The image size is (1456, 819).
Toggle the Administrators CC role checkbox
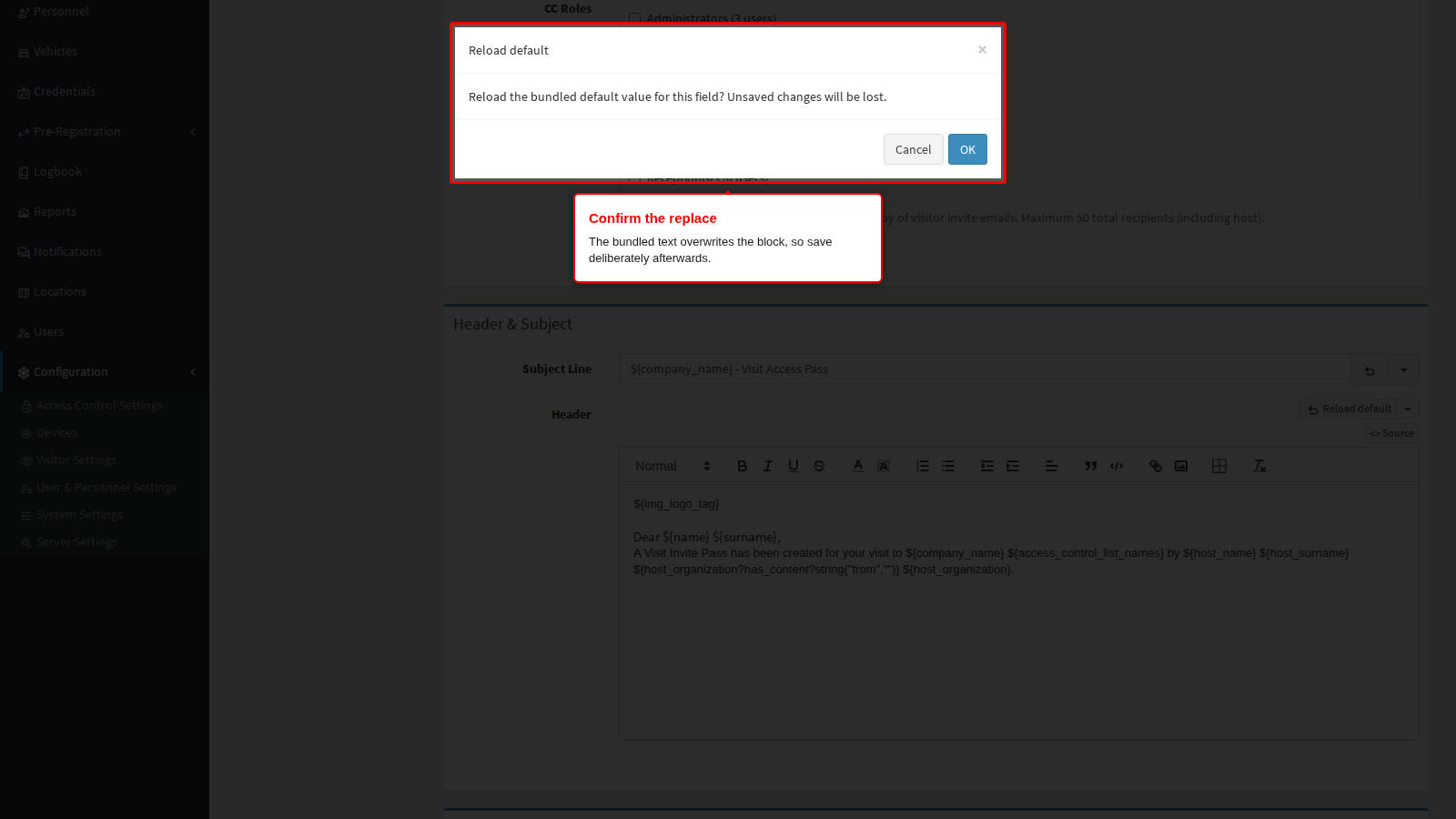click(634, 18)
